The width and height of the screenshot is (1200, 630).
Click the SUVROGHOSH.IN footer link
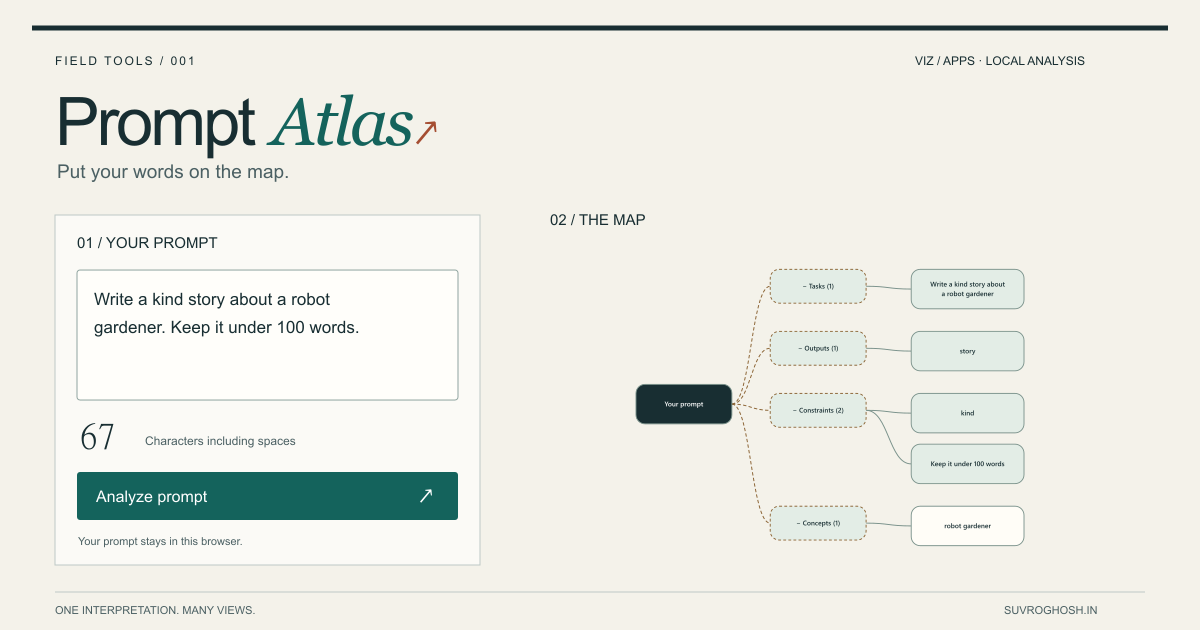[x=1050, y=610]
